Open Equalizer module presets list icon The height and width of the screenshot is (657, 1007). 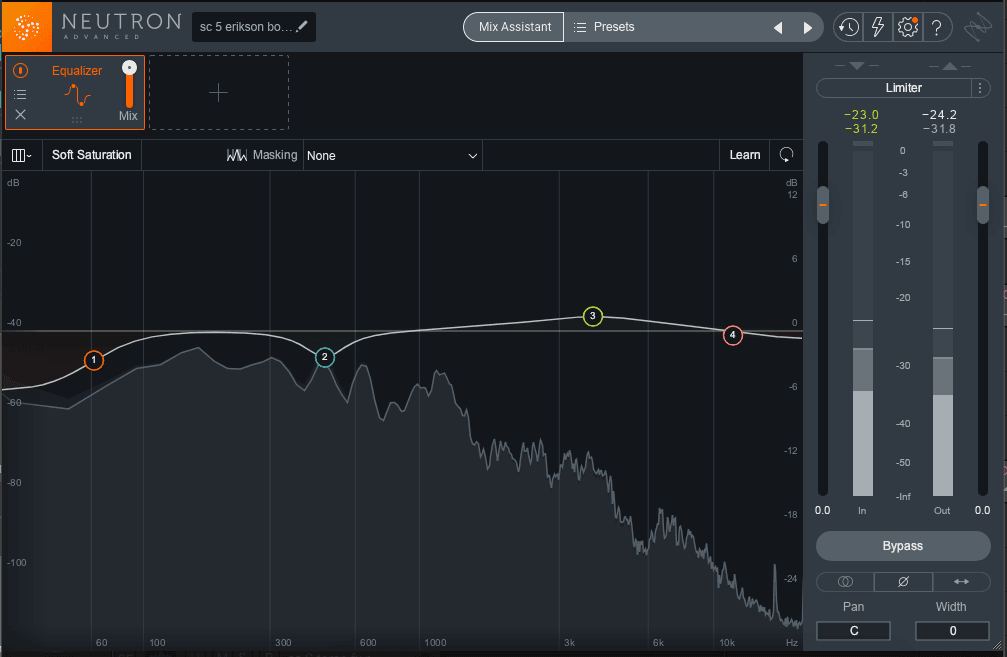click(21, 94)
